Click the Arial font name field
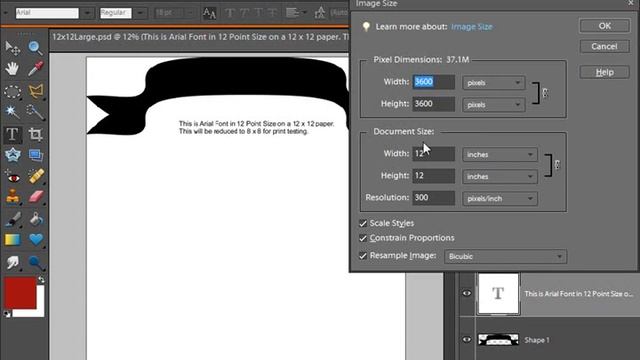Screen dimensions: 640x360 47,13
